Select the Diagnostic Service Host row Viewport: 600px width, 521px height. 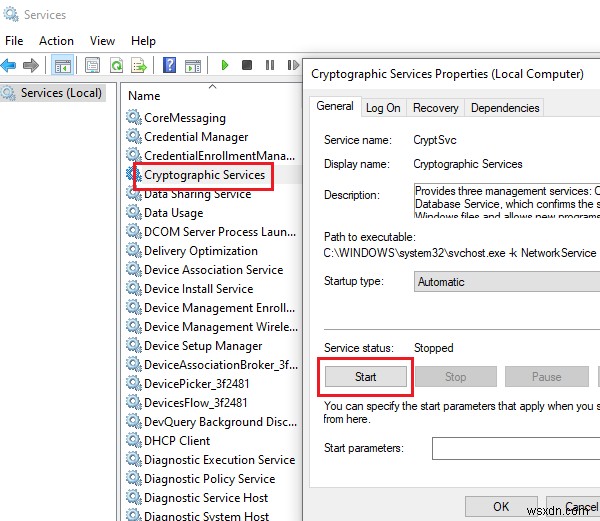[x=206, y=498]
